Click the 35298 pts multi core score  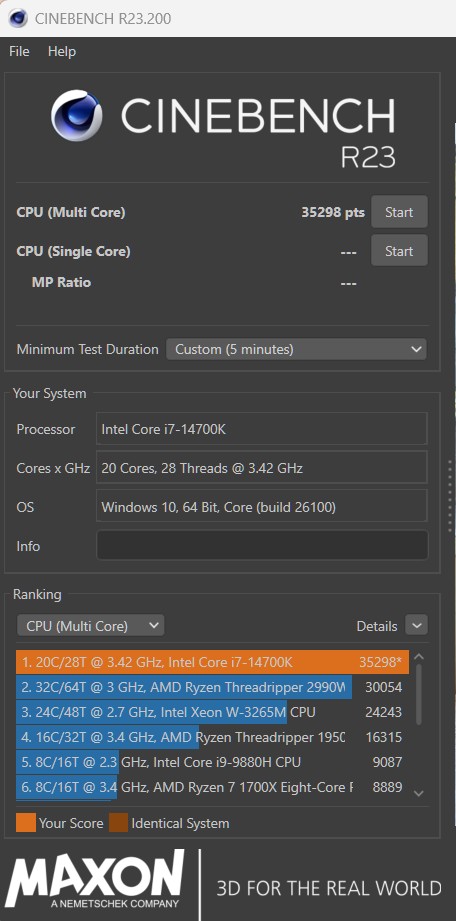point(333,213)
